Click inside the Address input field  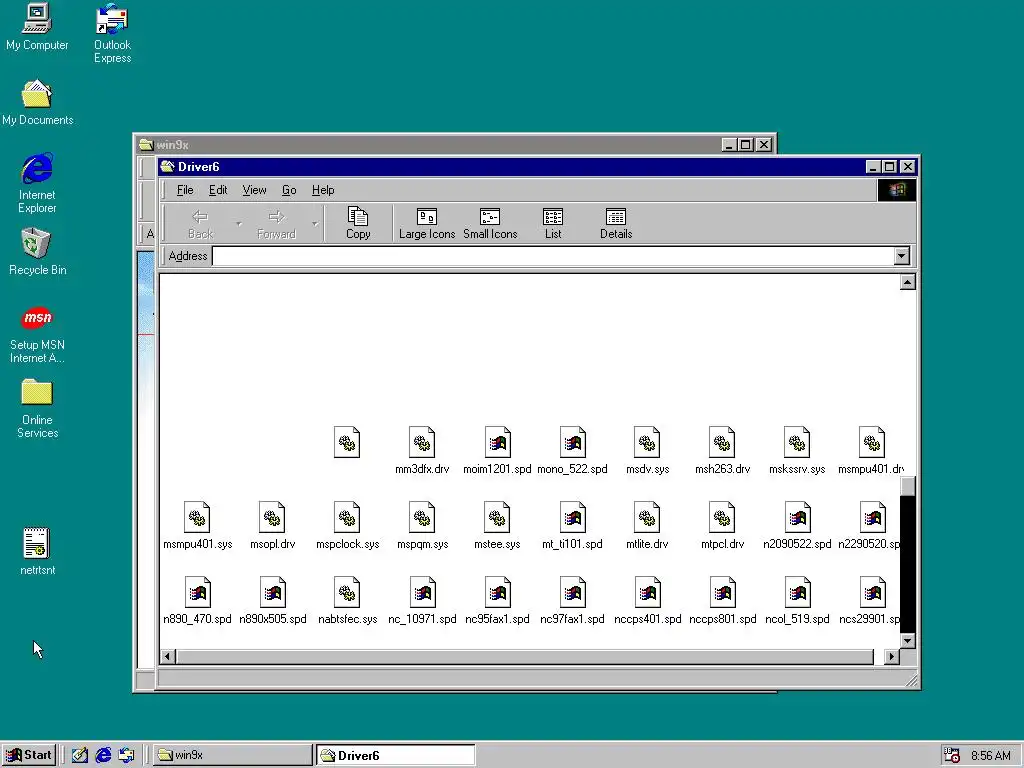coord(553,256)
